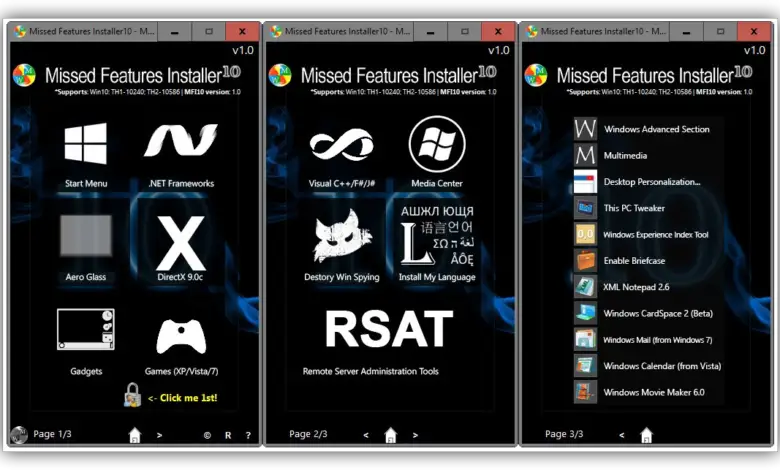The width and height of the screenshot is (780, 470).
Task: Select the 'Multimedia' label
Action: click(x=625, y=156)
